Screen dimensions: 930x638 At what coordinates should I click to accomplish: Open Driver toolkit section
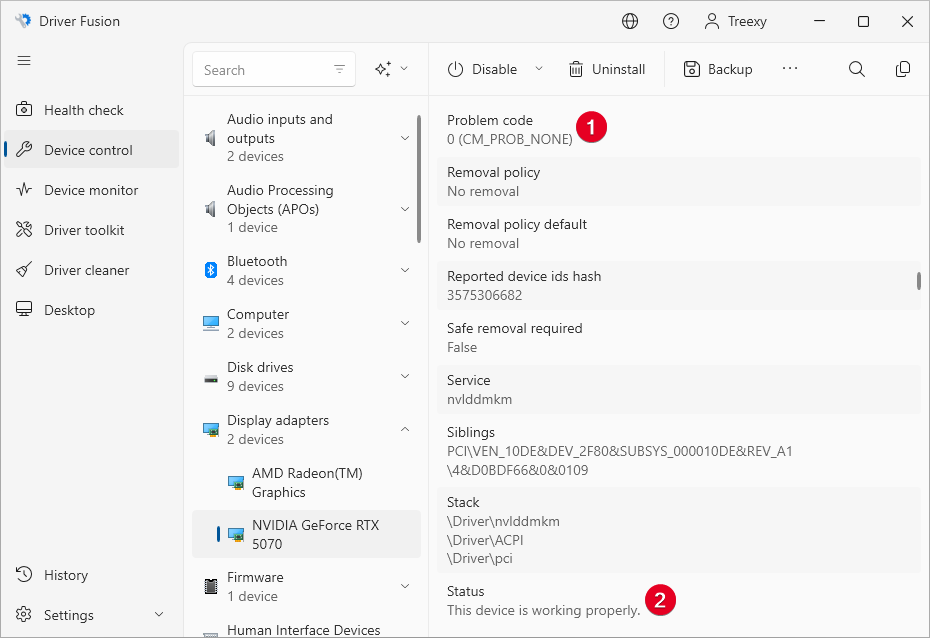tap(91, 230)
